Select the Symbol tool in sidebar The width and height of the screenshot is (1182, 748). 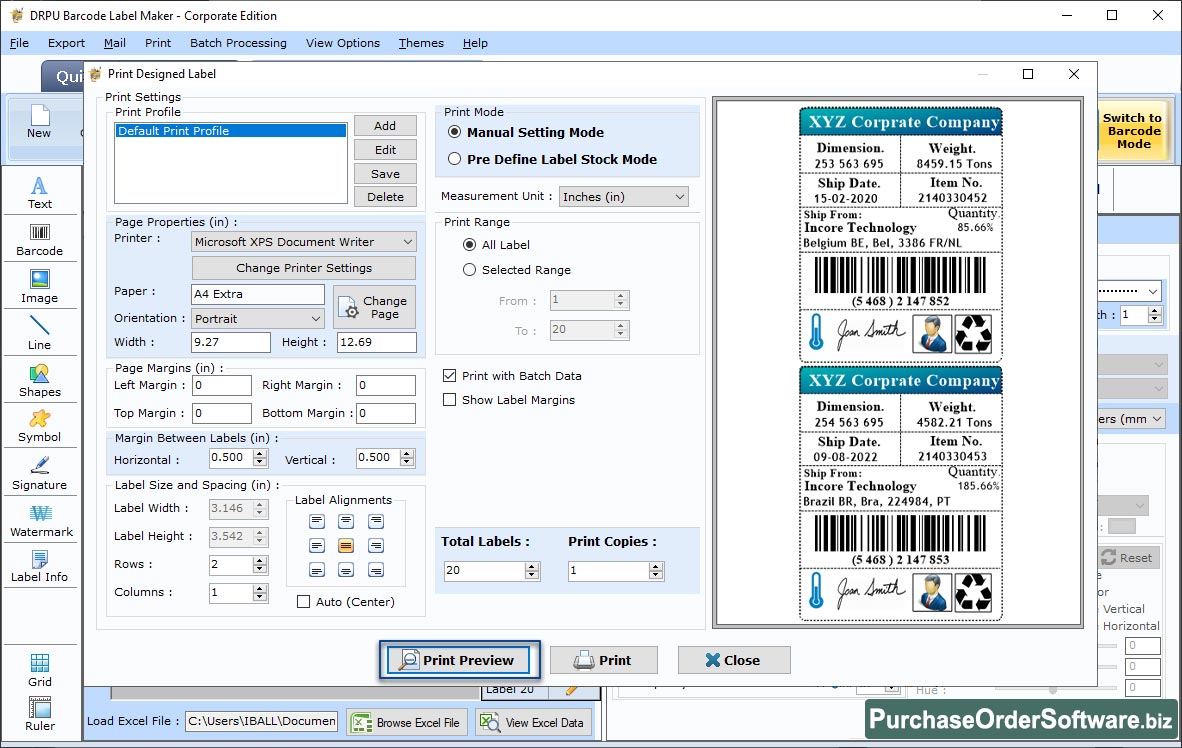[40, 426]
